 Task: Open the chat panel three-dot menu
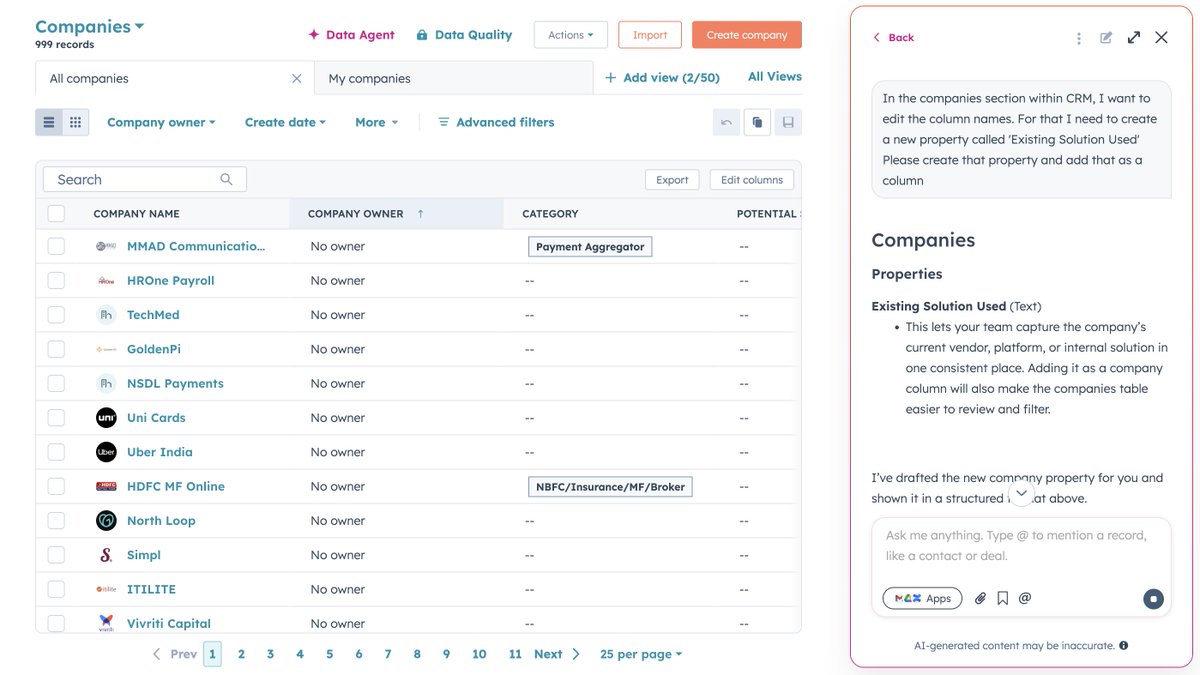1078,38
